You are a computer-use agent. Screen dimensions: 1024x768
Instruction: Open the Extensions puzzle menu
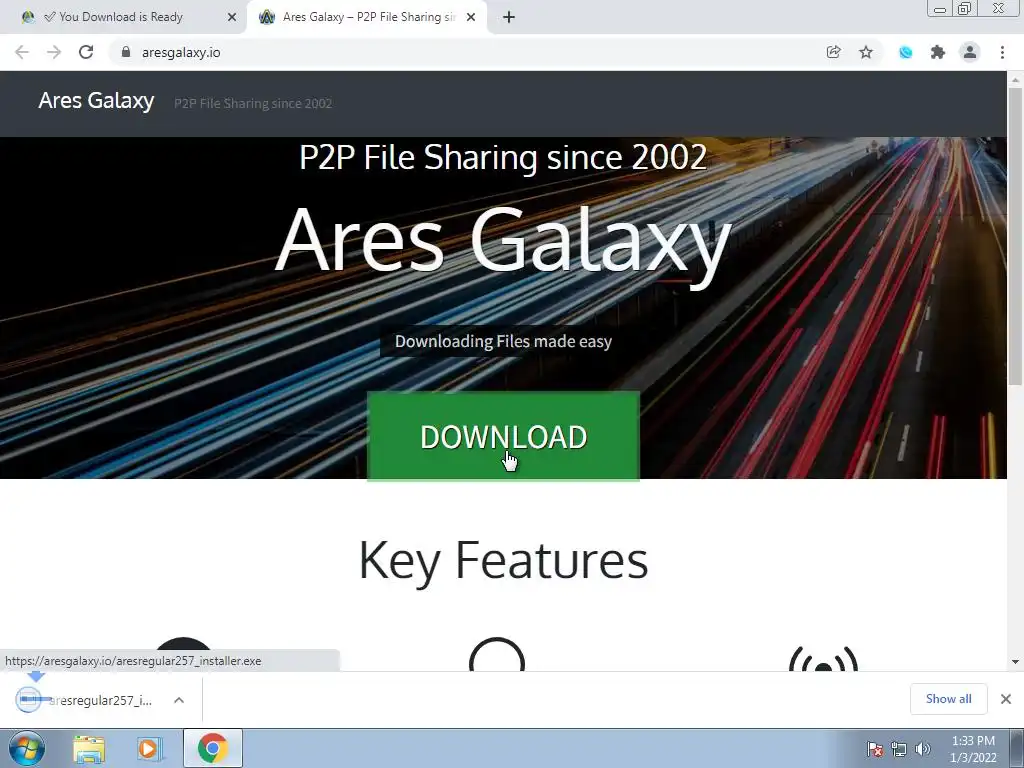(938, 52)
